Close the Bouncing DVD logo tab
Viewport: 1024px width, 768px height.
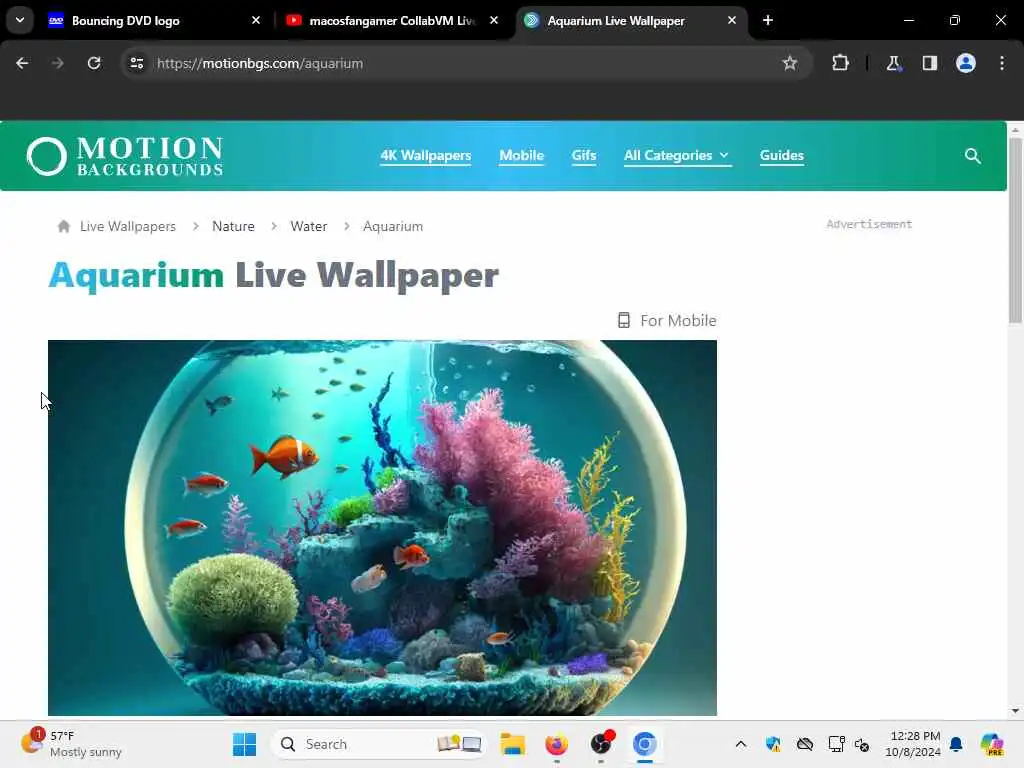[x=256, y=20]
